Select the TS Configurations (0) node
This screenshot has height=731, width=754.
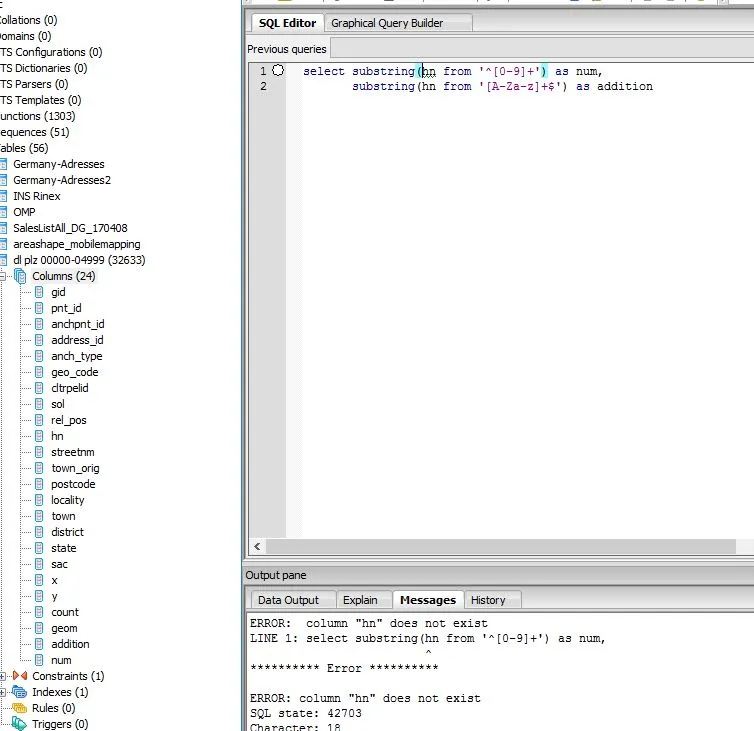[x=51, y=52]
